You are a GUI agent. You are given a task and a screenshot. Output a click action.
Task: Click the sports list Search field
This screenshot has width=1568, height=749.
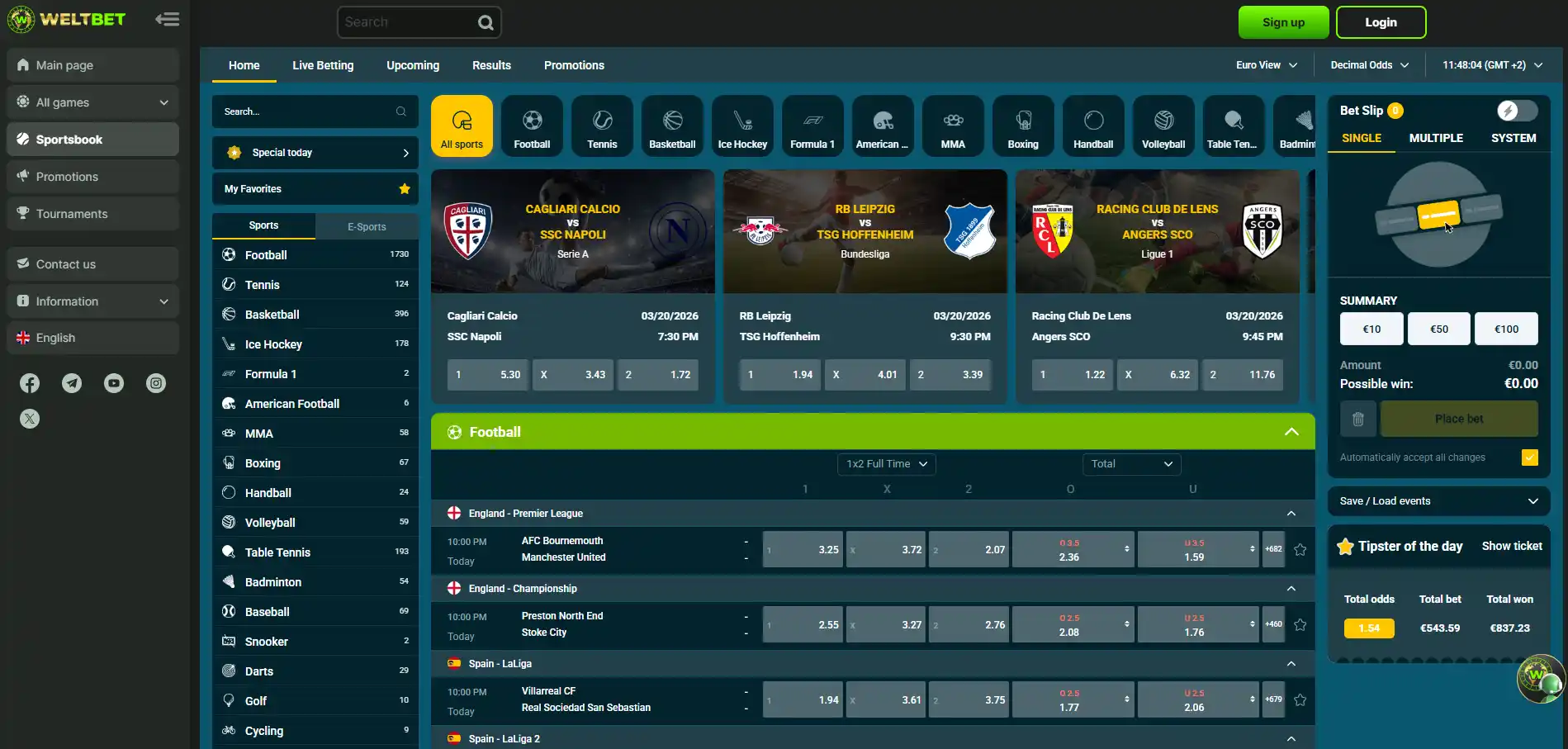[315, 111]
